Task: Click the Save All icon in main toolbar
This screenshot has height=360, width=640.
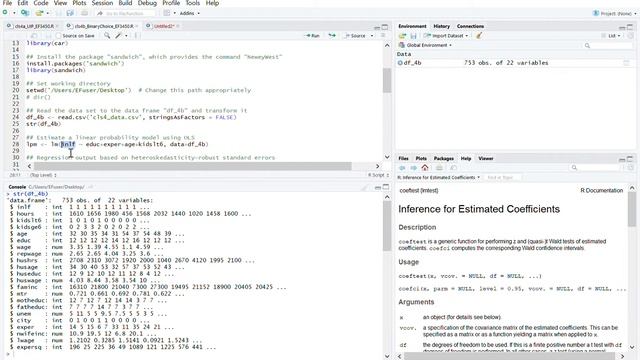Action: [x=70, y=13]
